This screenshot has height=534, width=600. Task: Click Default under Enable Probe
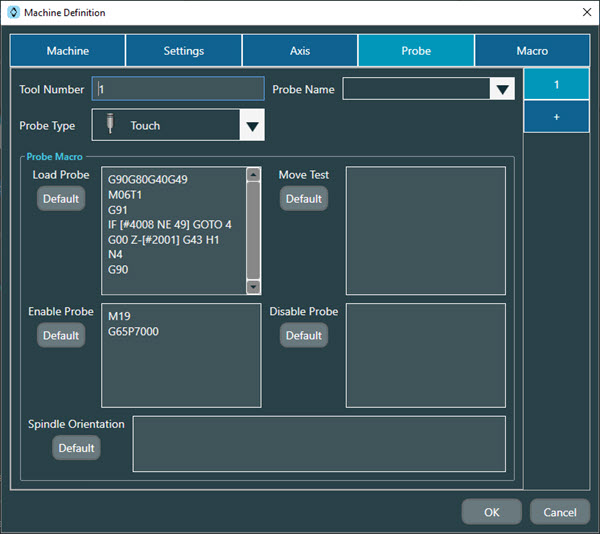pyautogui.click(x=61, y=336)
